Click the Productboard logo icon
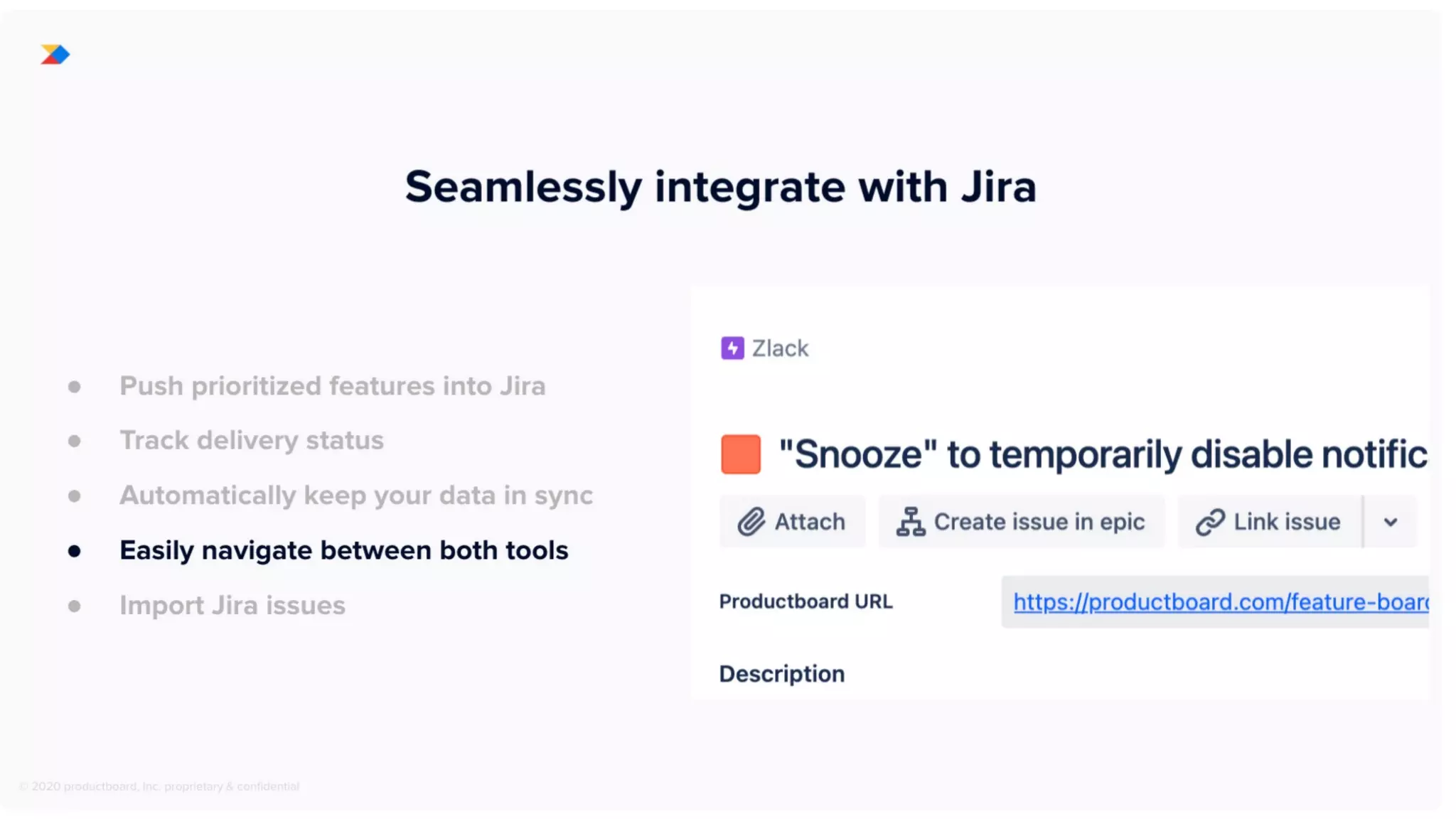Viewport: 1456px width, 819px height. [55, 55]
